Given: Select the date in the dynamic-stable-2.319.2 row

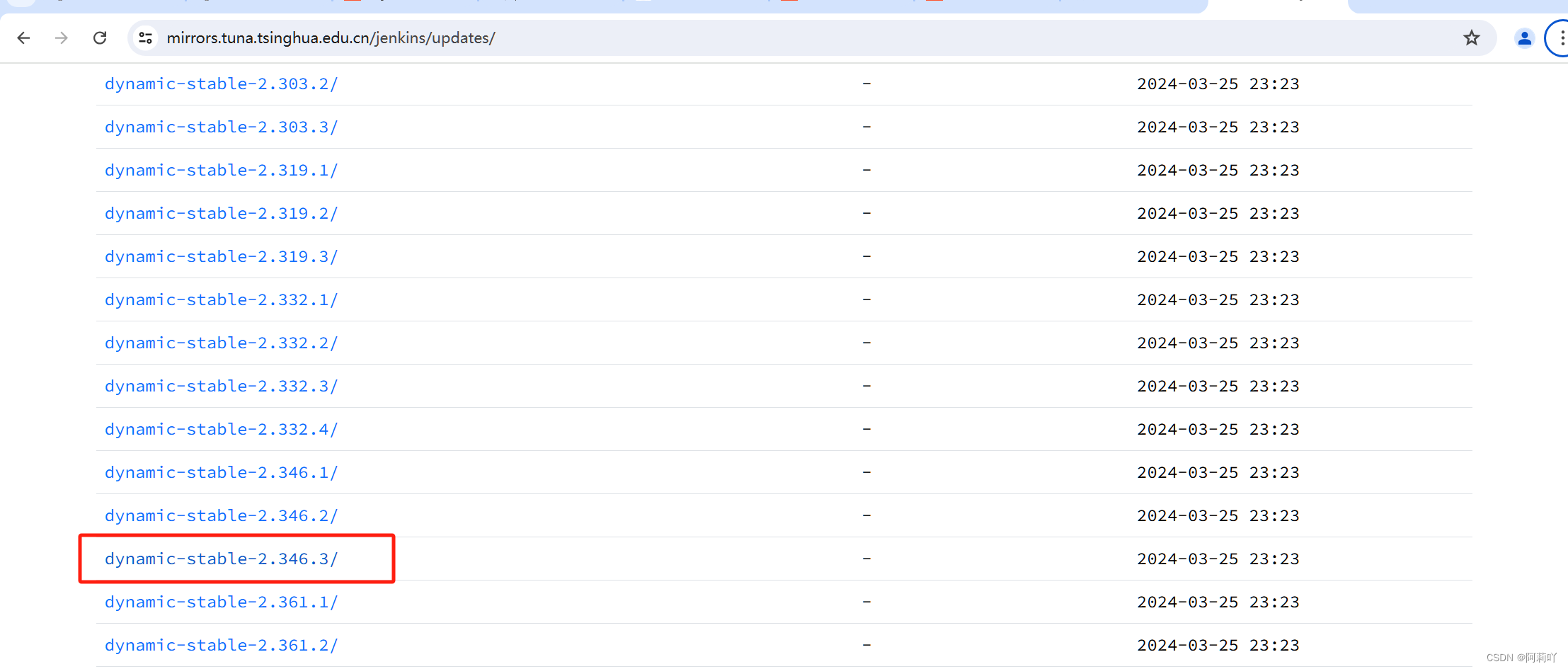Looking at the screenshot, I should tap(1218, 213).
